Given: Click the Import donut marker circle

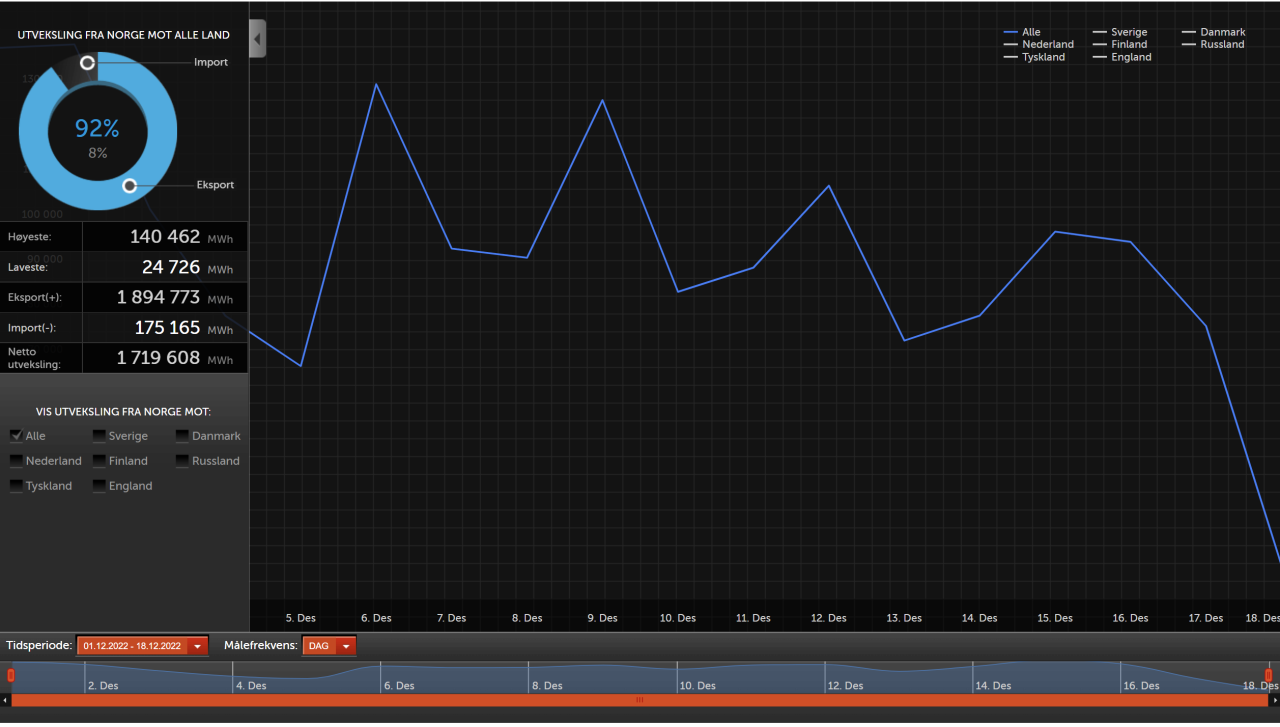Looking at the screenshot, I should [x=88, y=63].
